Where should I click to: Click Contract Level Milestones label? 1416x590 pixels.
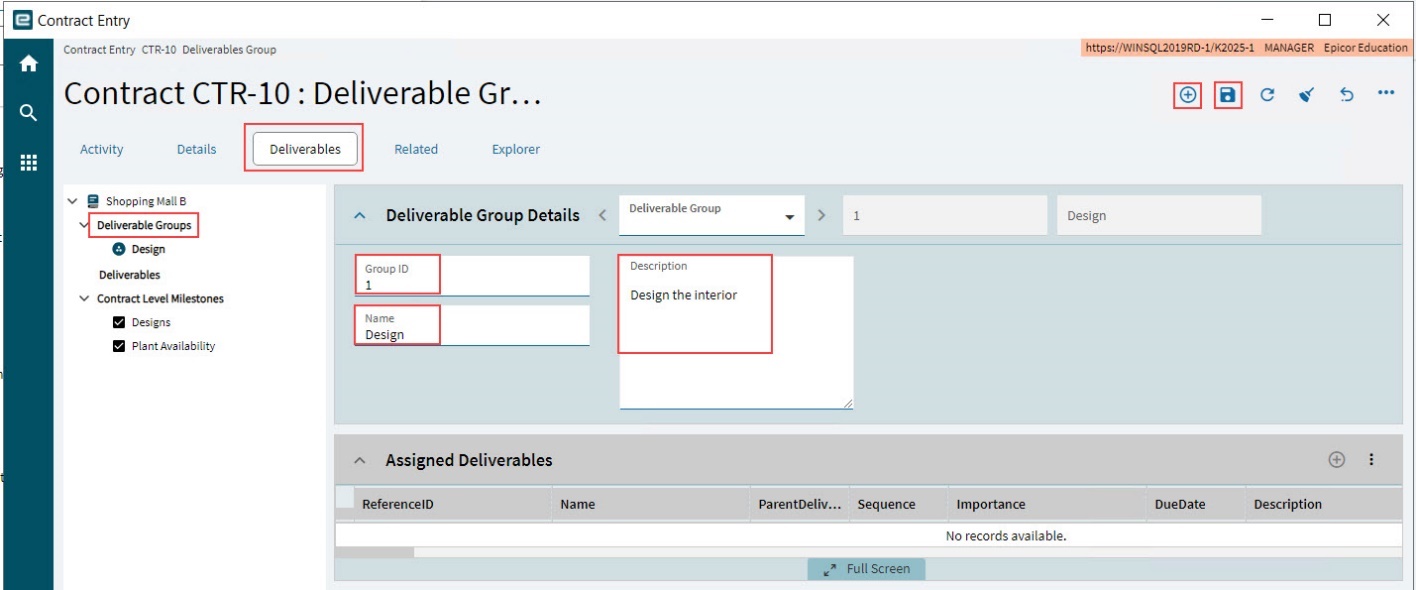pyautogui.click(x=160, y=298)
